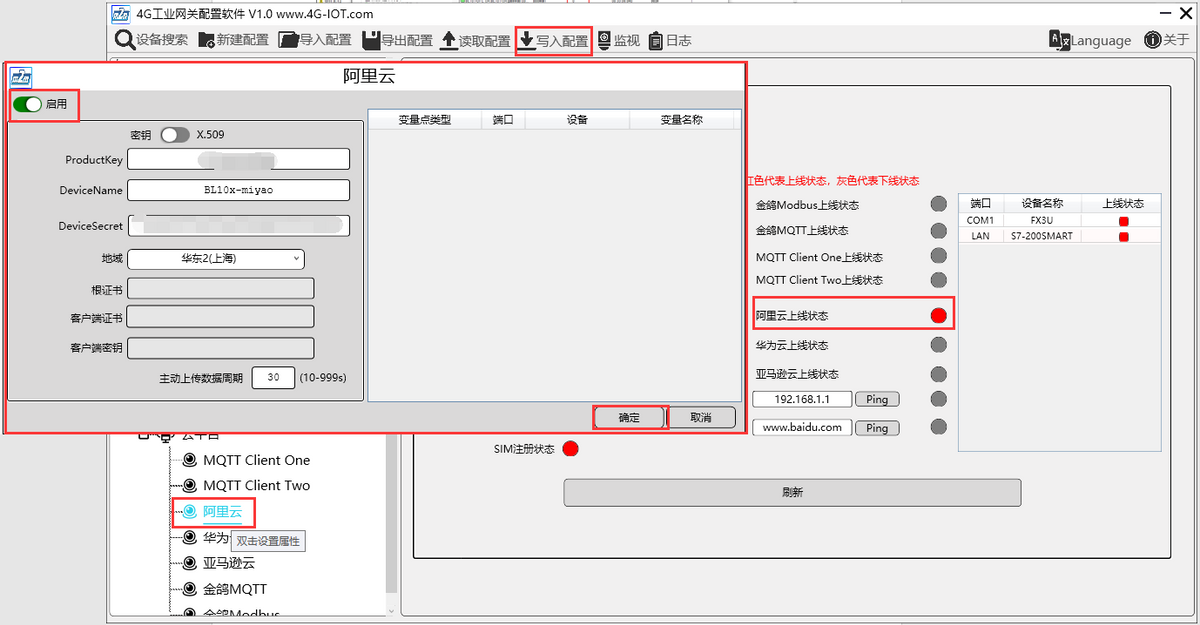This screenshot has height=625, width=1200.
Task: Click the red status square in the LAN row
Action: coord(1123,237)
